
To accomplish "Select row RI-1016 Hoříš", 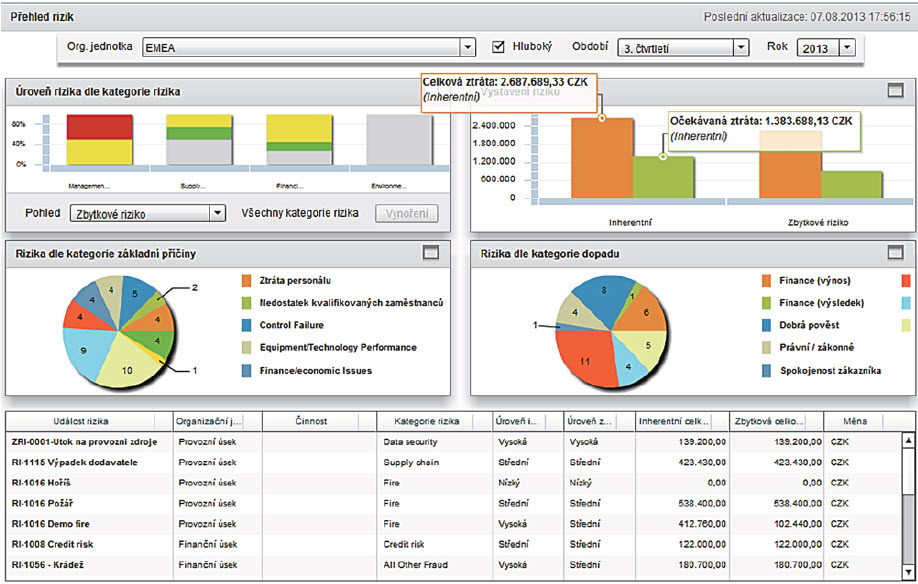I will (454, 483).
